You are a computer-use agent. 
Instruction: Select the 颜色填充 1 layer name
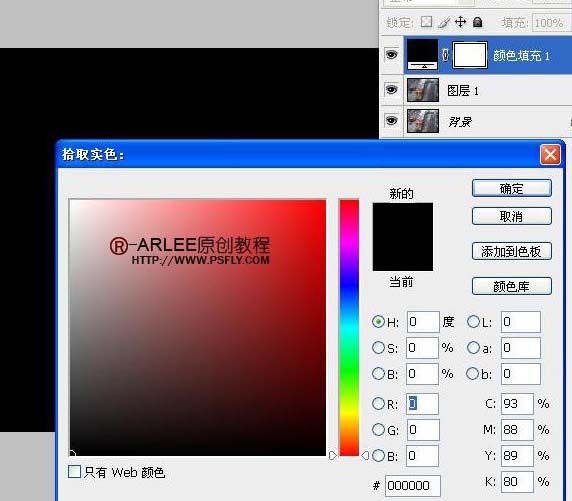click(x=521, y=55)
